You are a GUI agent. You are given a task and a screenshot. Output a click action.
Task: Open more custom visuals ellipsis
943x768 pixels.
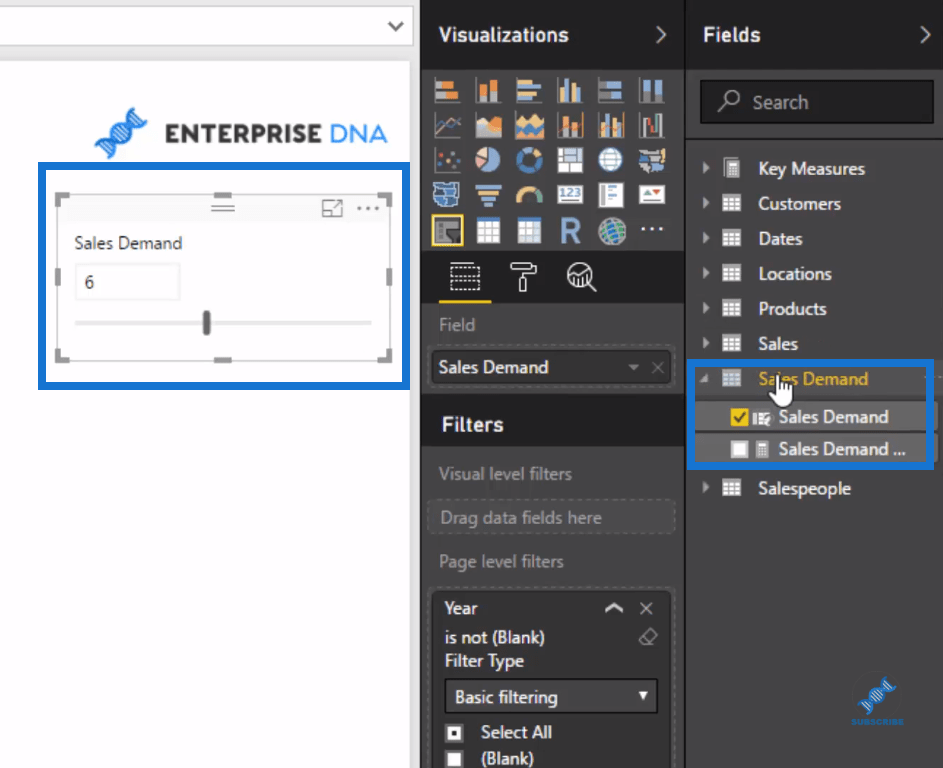point(652,229)
